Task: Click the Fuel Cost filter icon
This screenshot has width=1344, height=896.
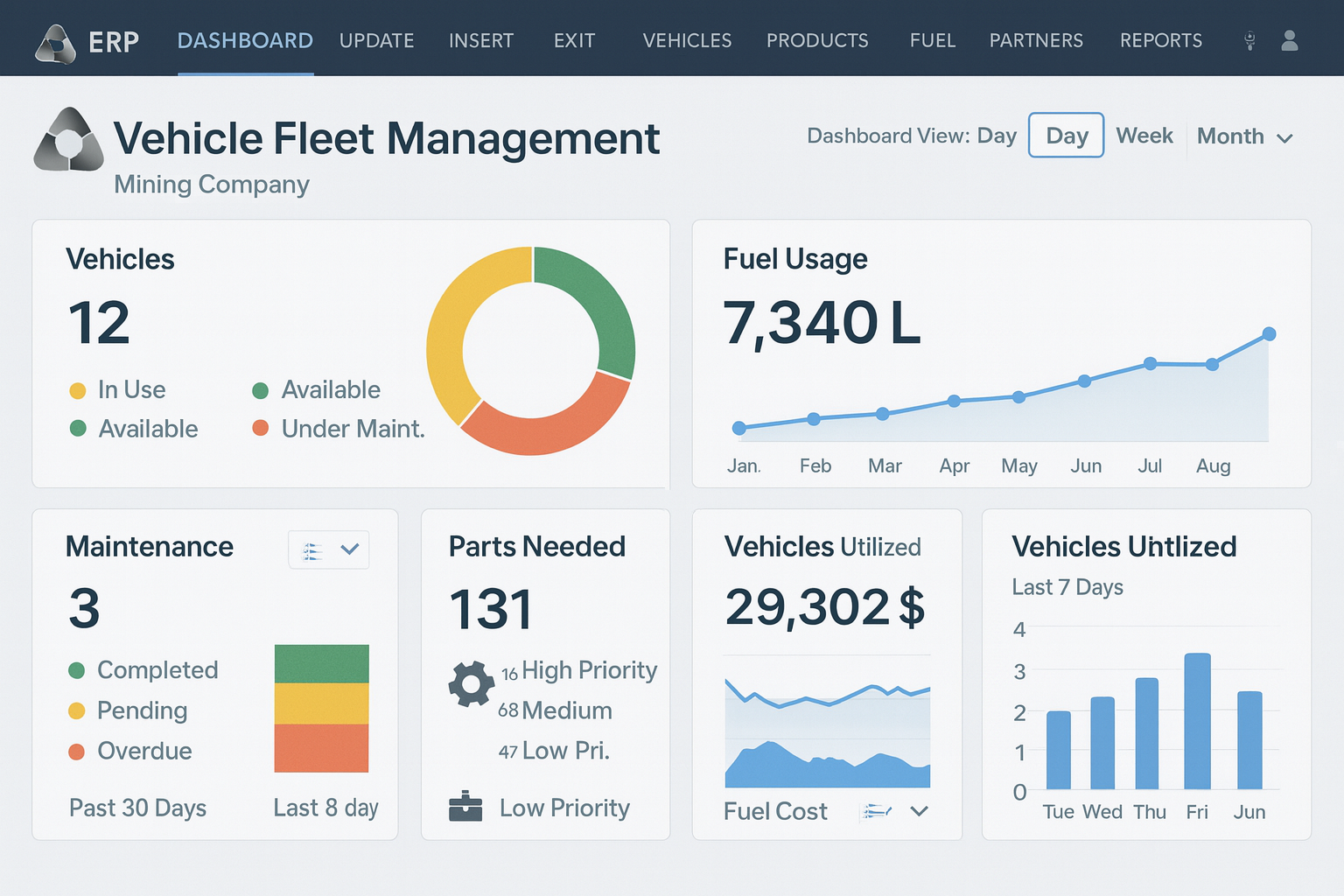Action: point(876,812)
